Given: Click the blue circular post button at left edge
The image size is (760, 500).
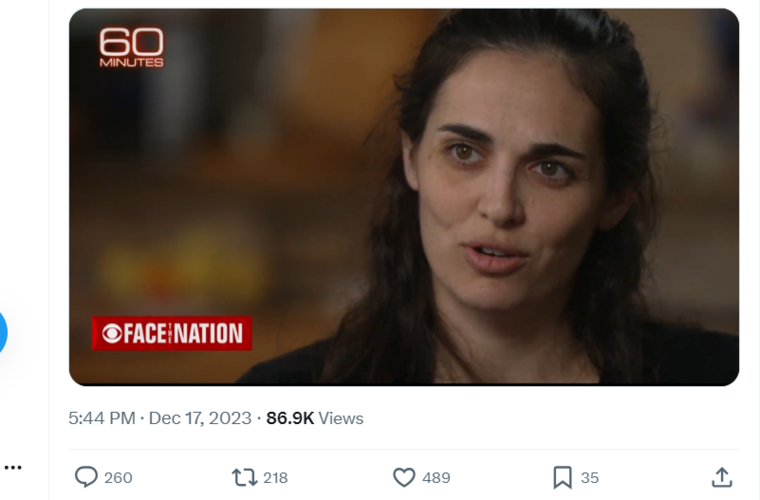Looking at the screenshot, I should tap(2, 333).
